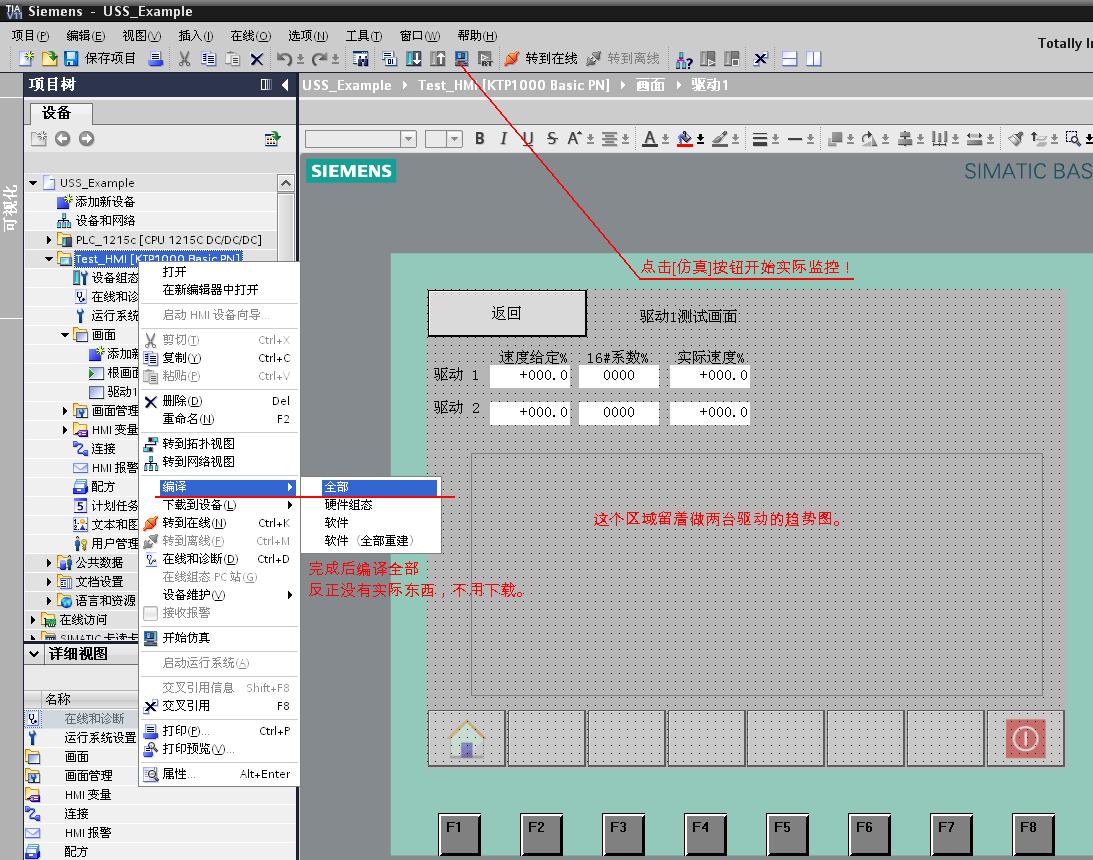Click the Forward navigation arrow in project tree
The image size is (1093, 860).
(86, 139)
